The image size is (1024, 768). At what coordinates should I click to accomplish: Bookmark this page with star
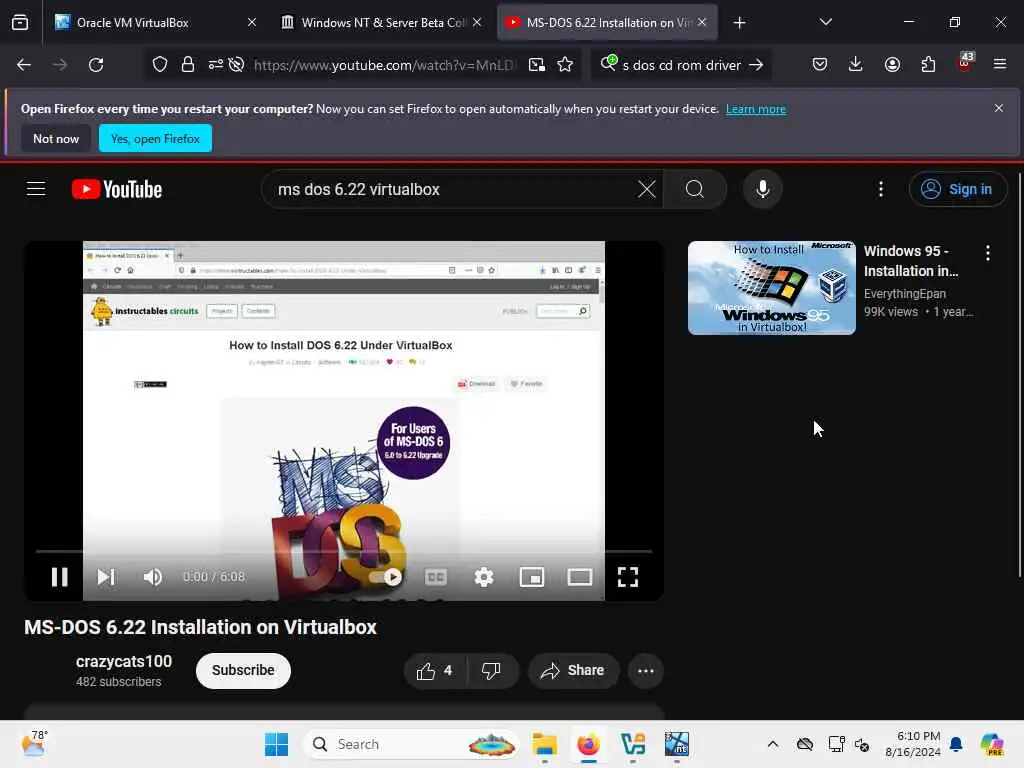point(565,65)
